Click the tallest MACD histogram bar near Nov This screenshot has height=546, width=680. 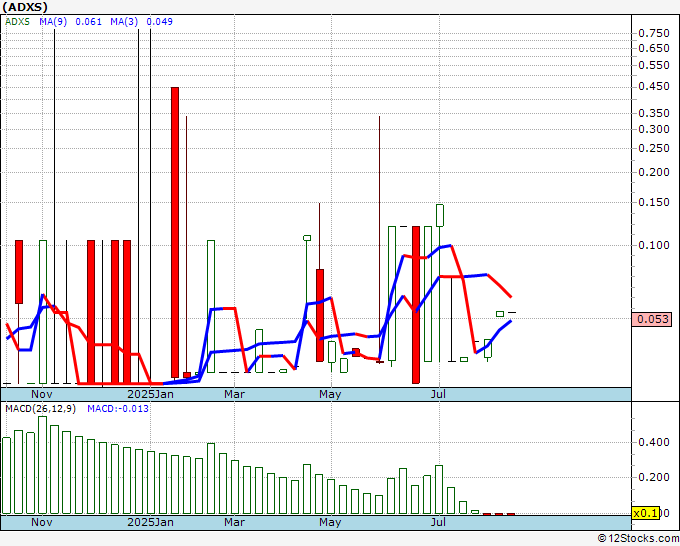point(42,465)
